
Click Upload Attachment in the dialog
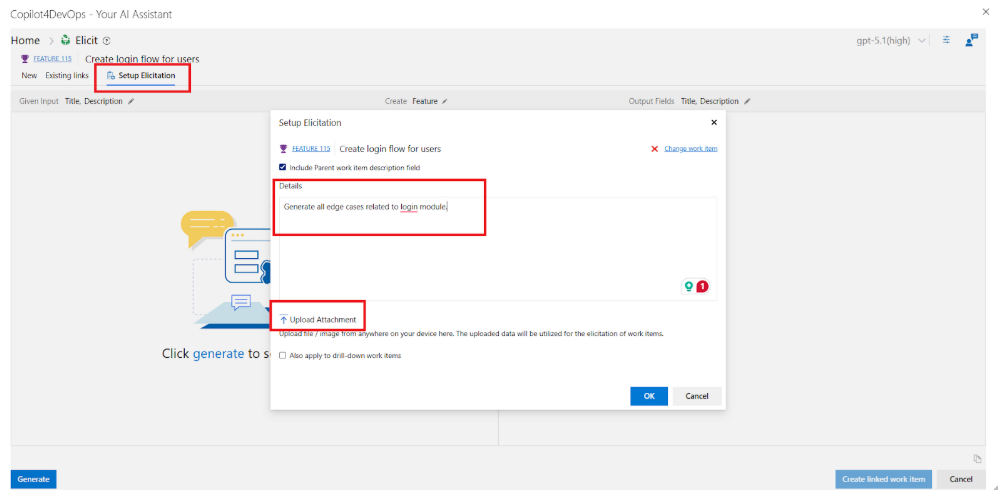(x=317, y=319)
